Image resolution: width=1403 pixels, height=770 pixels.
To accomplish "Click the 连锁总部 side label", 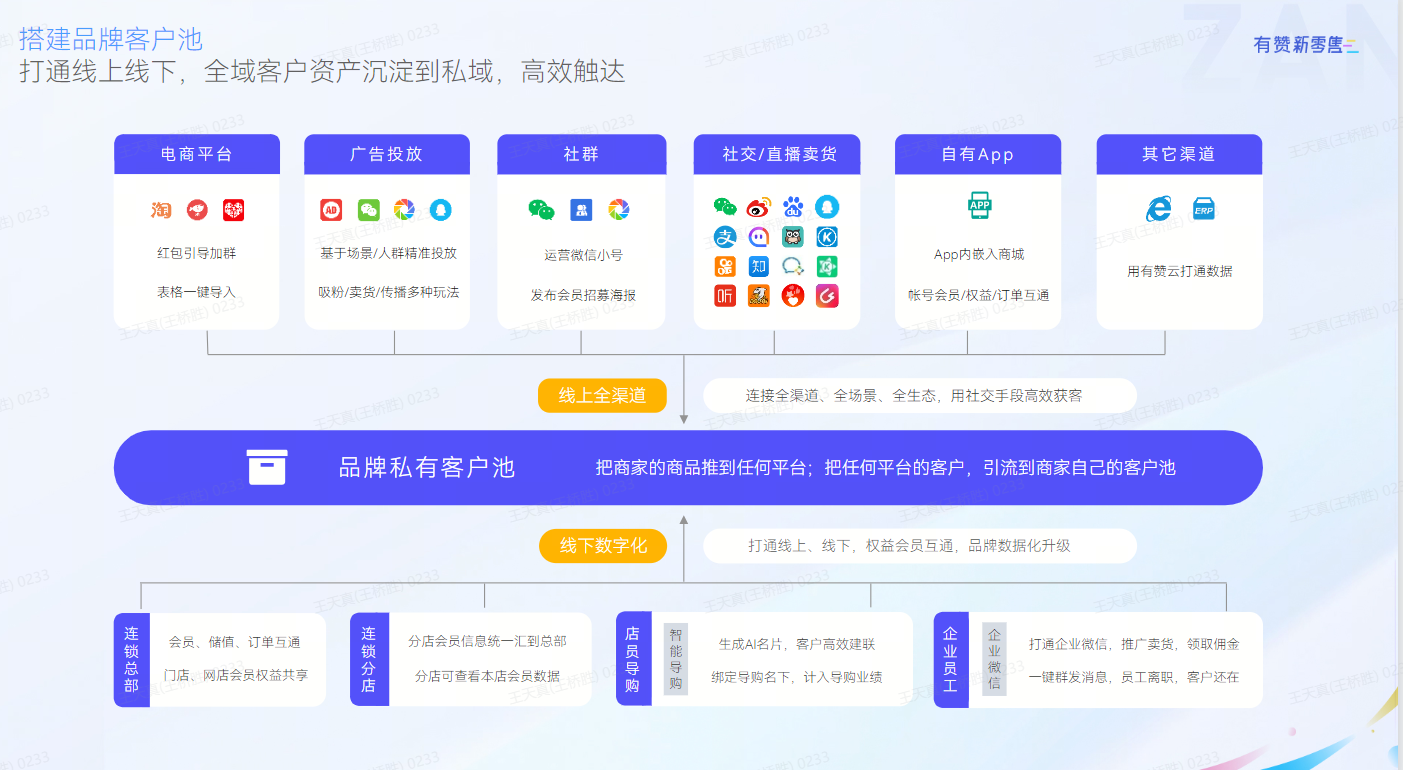I will (131, 660).
